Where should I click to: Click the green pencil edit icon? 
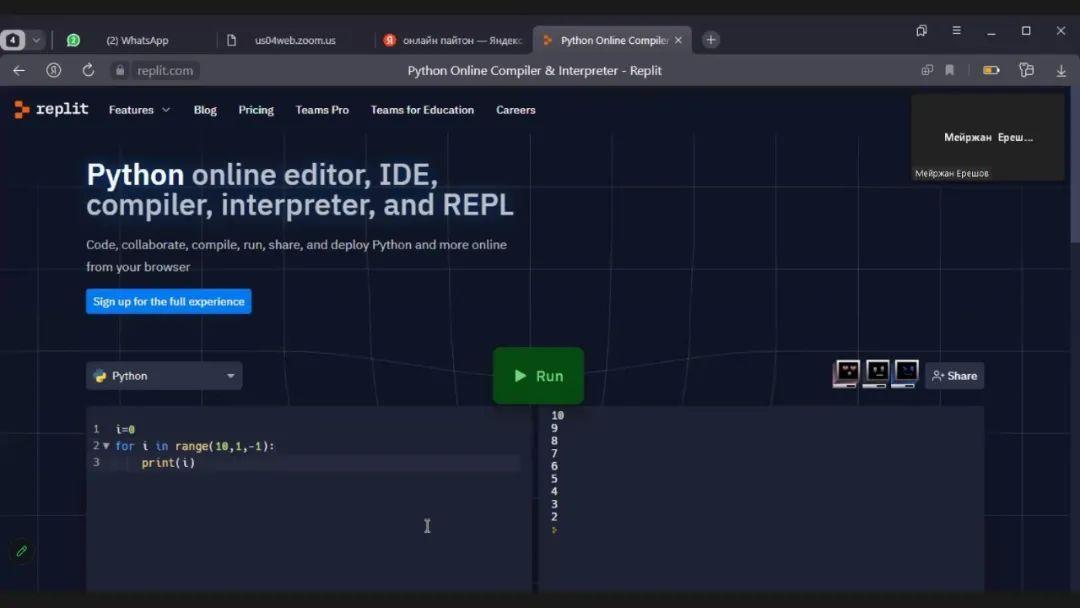[x=21, y=551]
